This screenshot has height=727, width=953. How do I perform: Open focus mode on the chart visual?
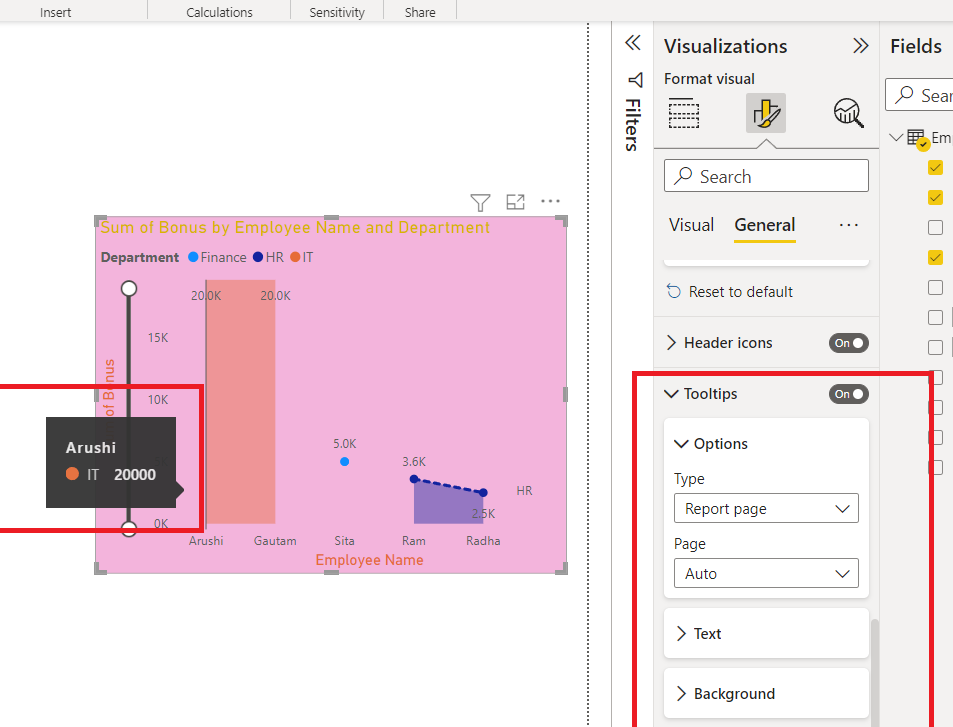(515, 202)
